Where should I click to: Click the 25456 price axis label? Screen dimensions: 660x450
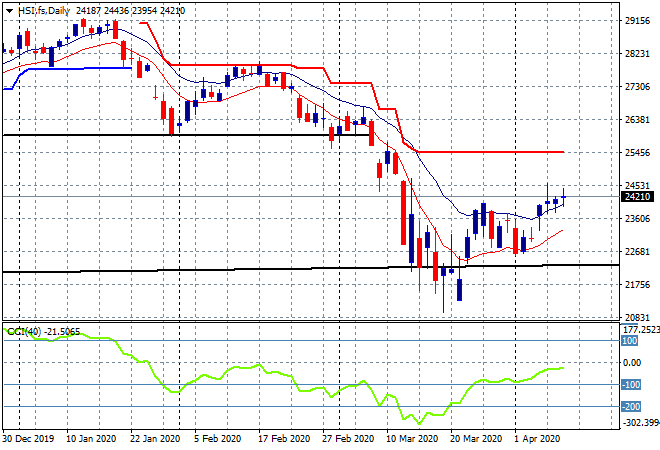637,152
